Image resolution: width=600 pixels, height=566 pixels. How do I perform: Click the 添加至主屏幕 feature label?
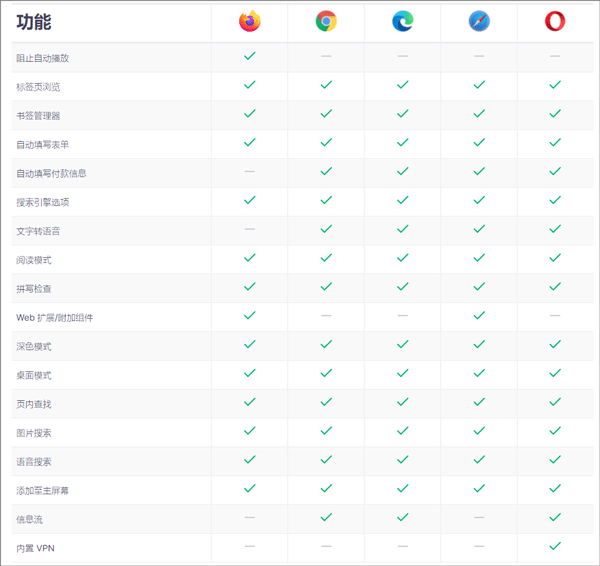click(x=43, y=491)
